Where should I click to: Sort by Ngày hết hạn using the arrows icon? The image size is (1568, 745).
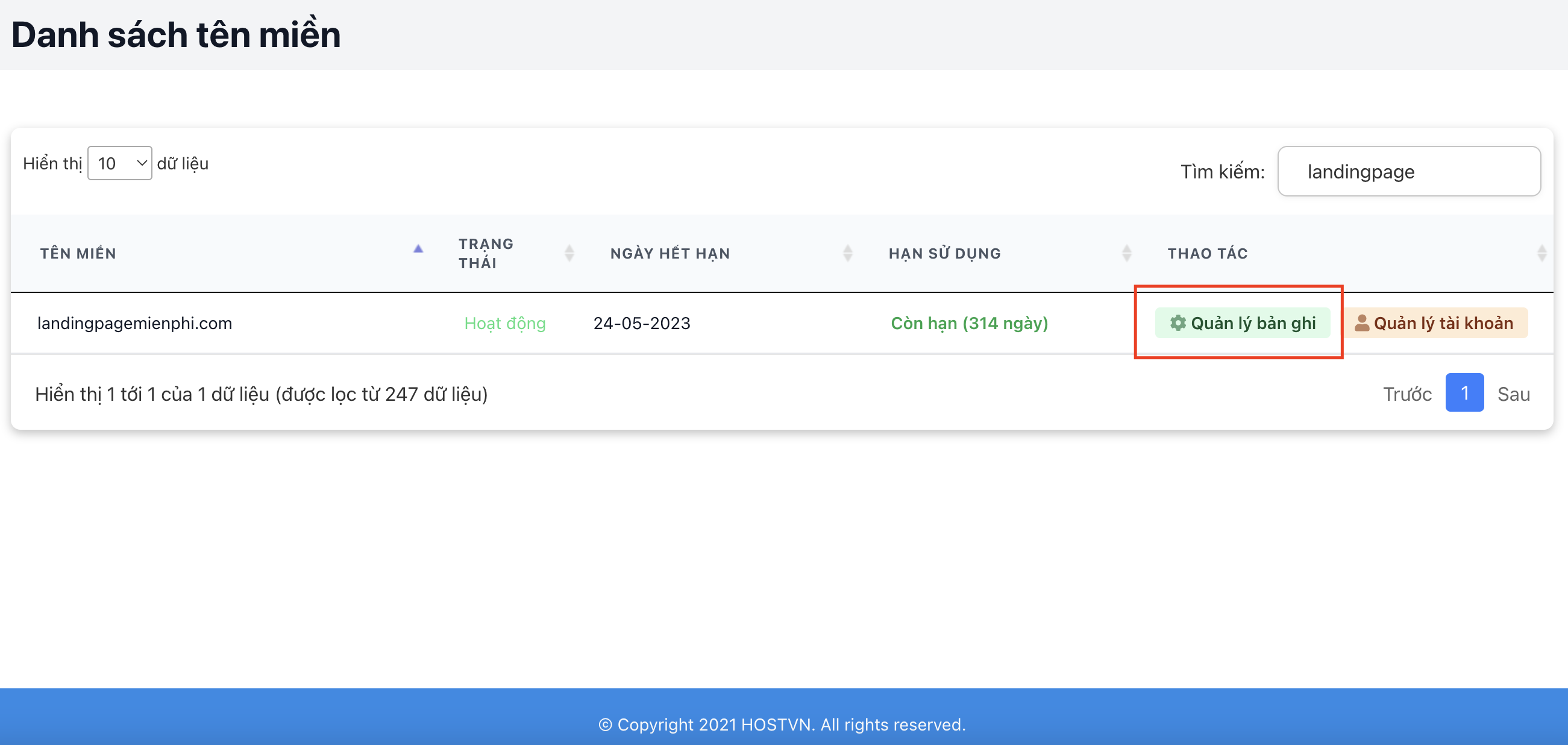pyautogui.click(x=847, y=253)
